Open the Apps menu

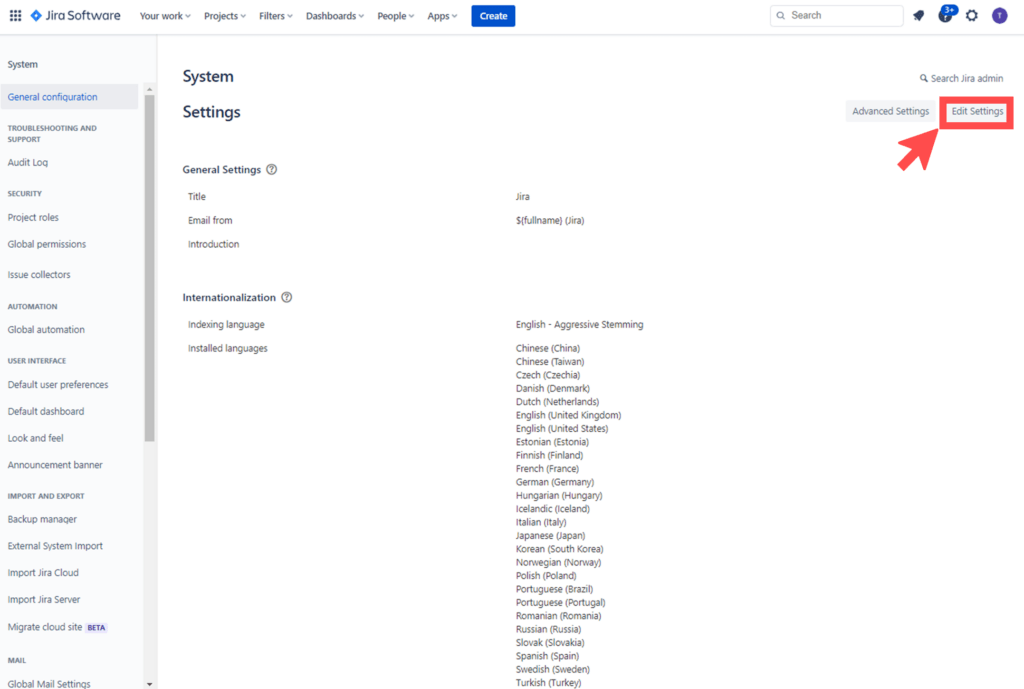pyautogui.click(x=442, y=16)
